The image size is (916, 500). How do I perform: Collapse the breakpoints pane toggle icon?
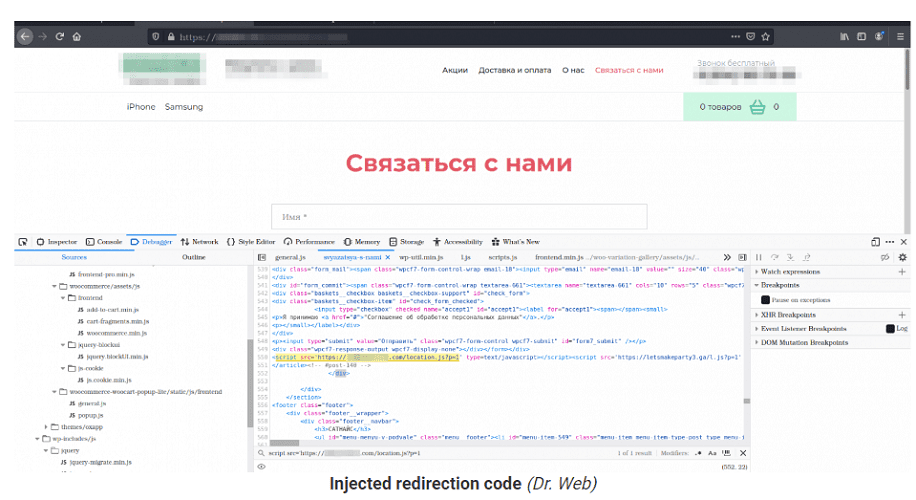(x=742, y=257)
